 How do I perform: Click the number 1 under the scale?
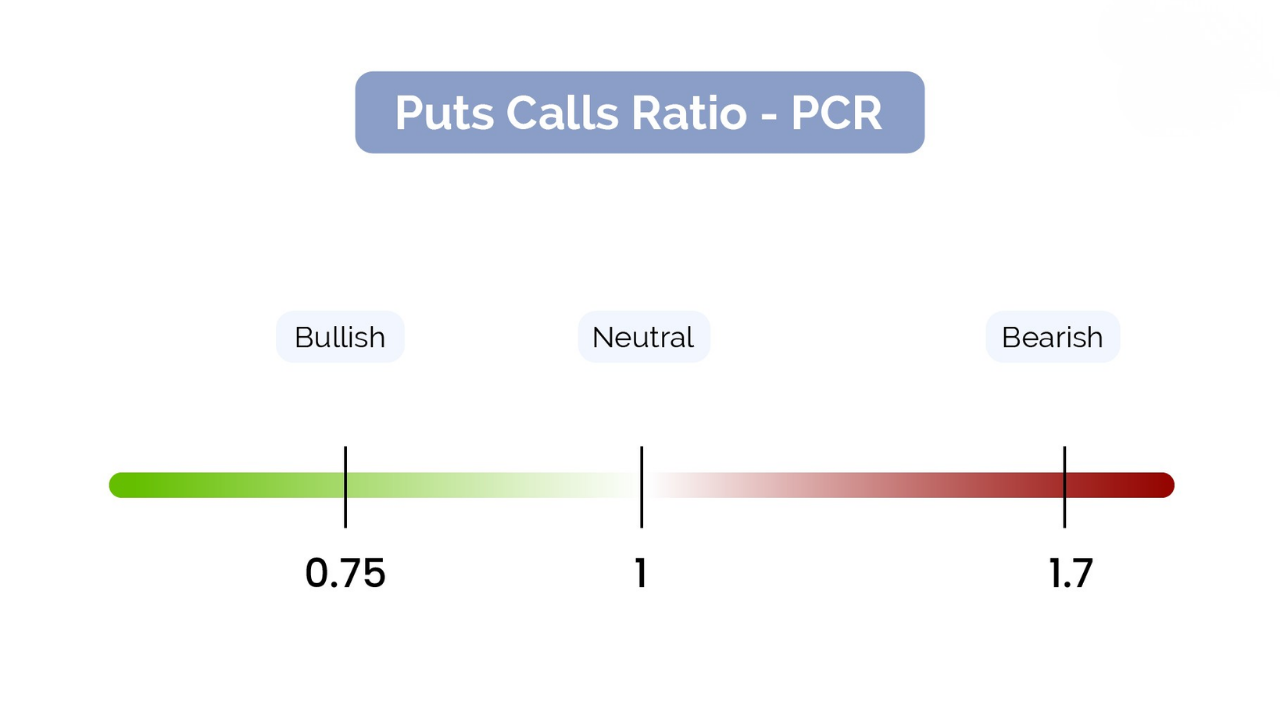tap(640, 573)
